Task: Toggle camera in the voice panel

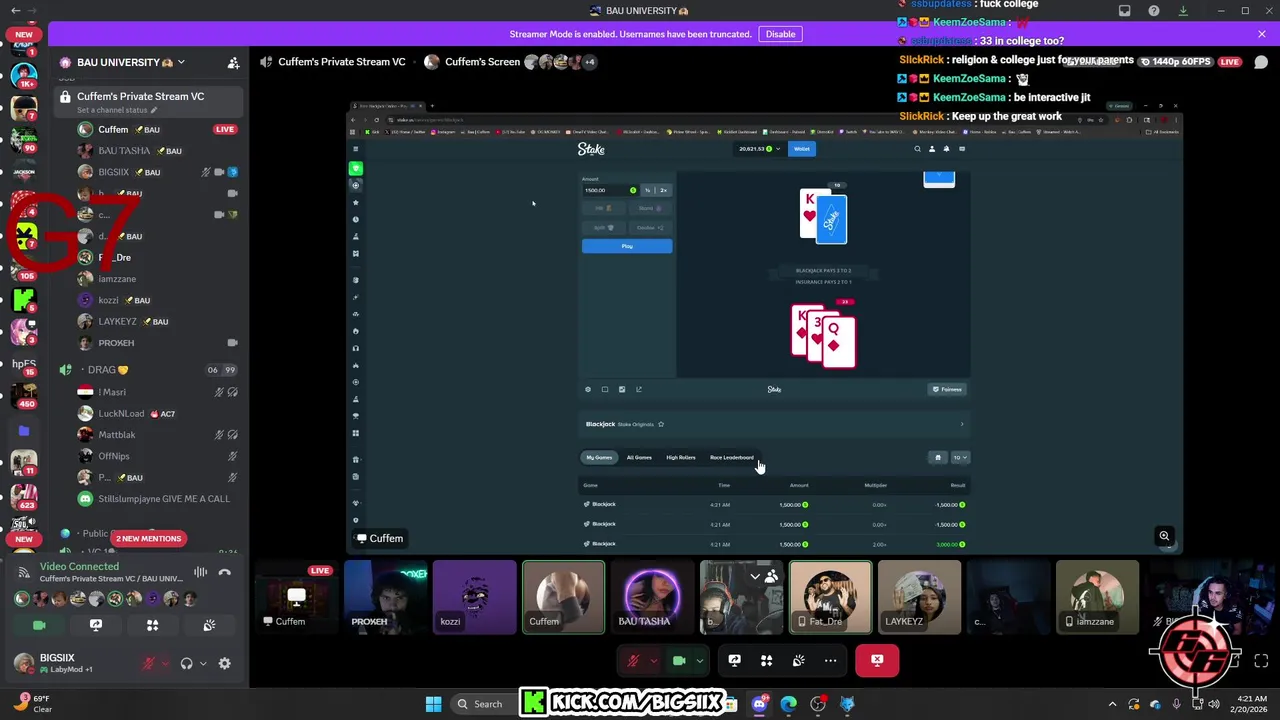Action: click(x=39, y=625)
